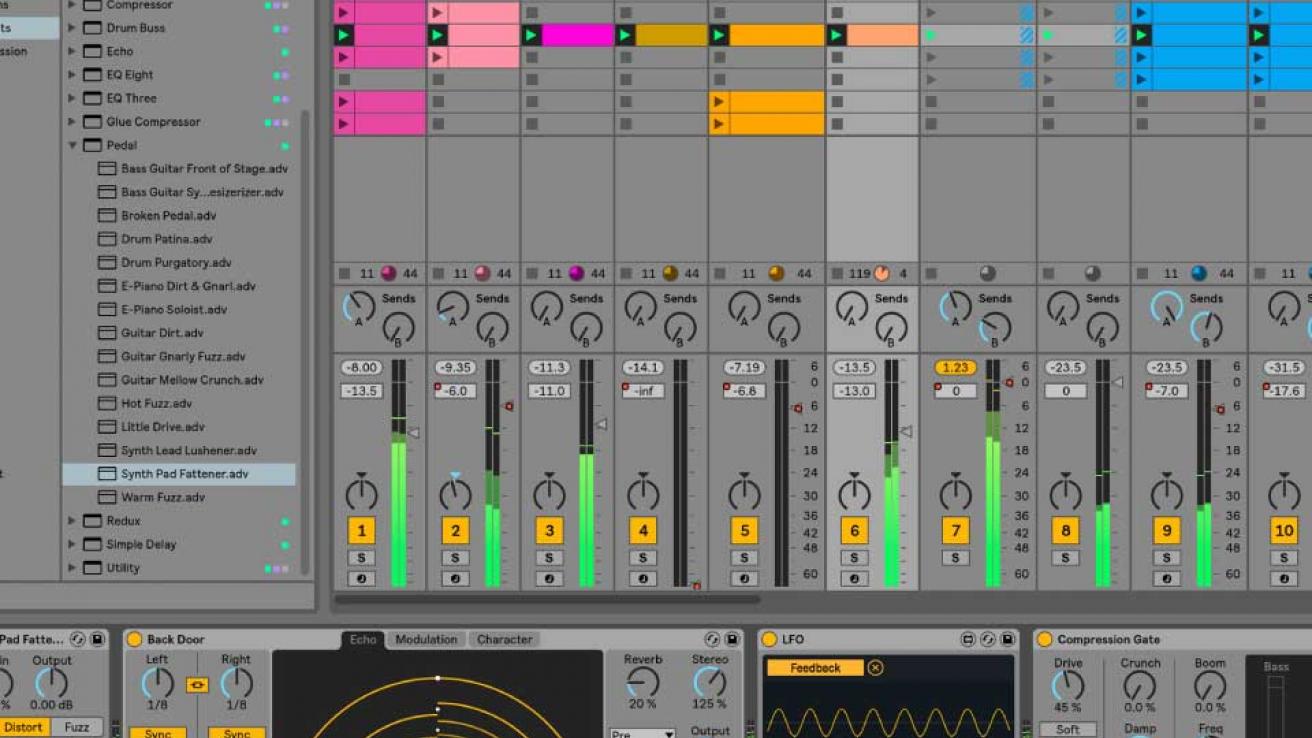The image size is (1312, 738).
Task: Click the save preset icon on Back Door device
Action: 732,639
